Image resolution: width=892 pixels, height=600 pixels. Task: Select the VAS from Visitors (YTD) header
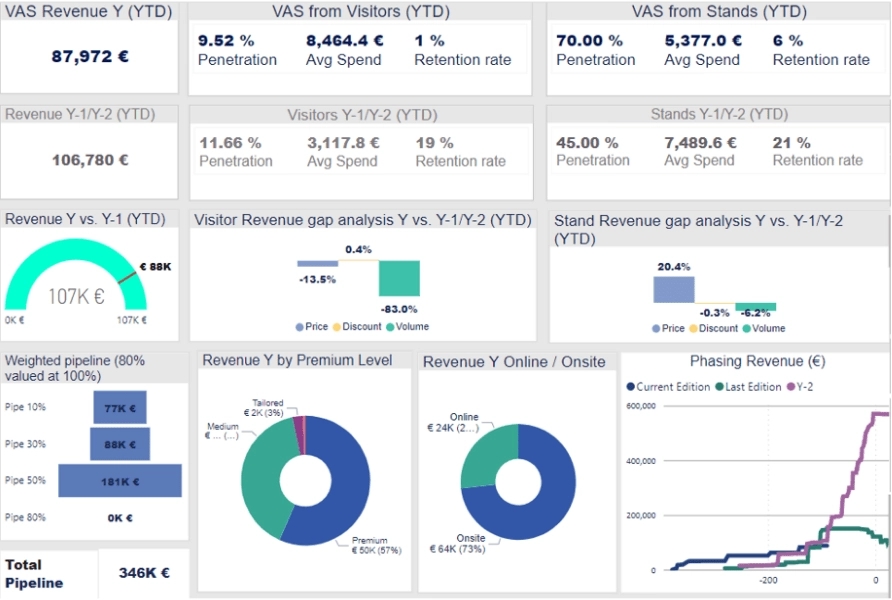(x=362, y=11)
